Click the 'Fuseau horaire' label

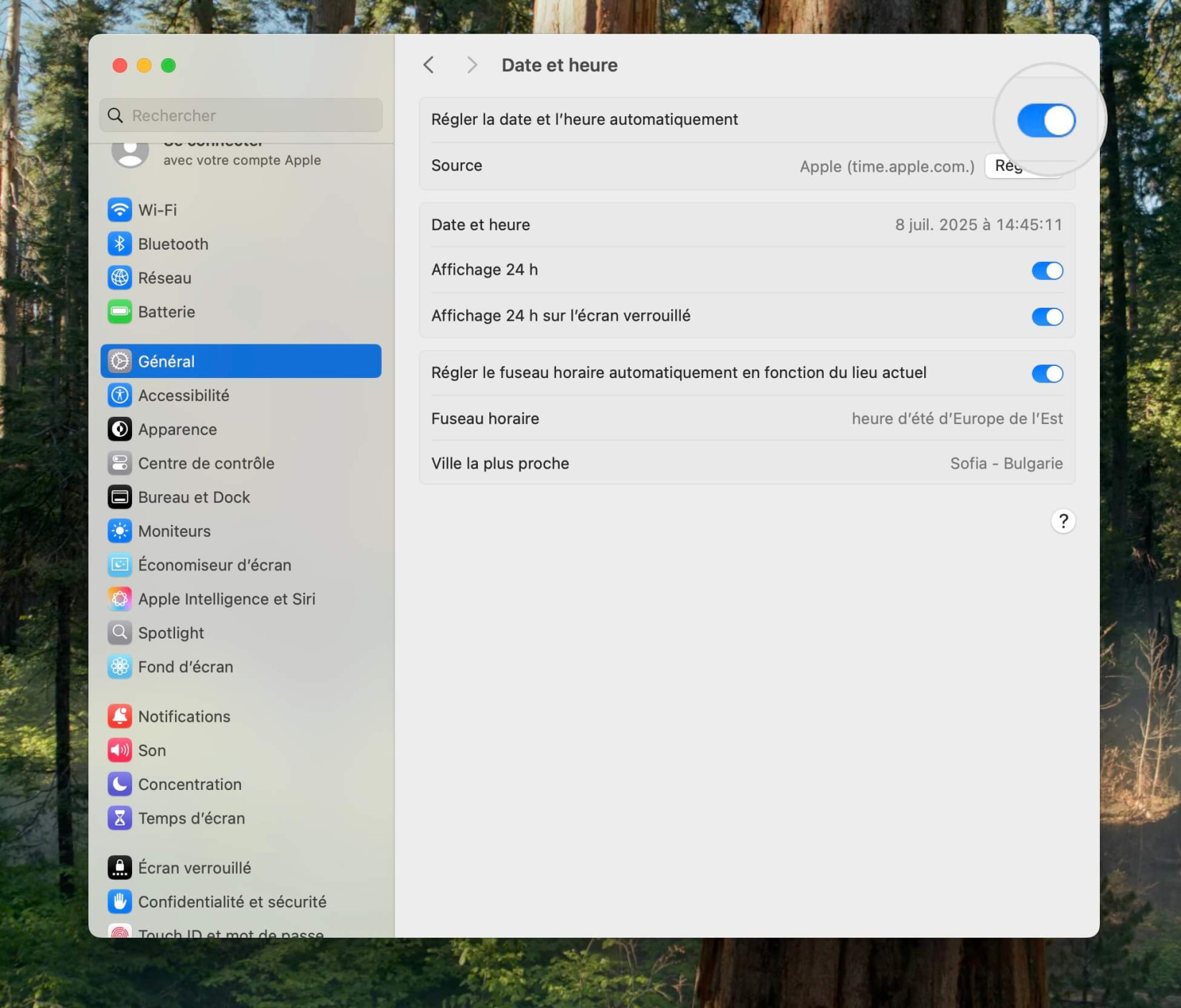click(x=485, y=418)
